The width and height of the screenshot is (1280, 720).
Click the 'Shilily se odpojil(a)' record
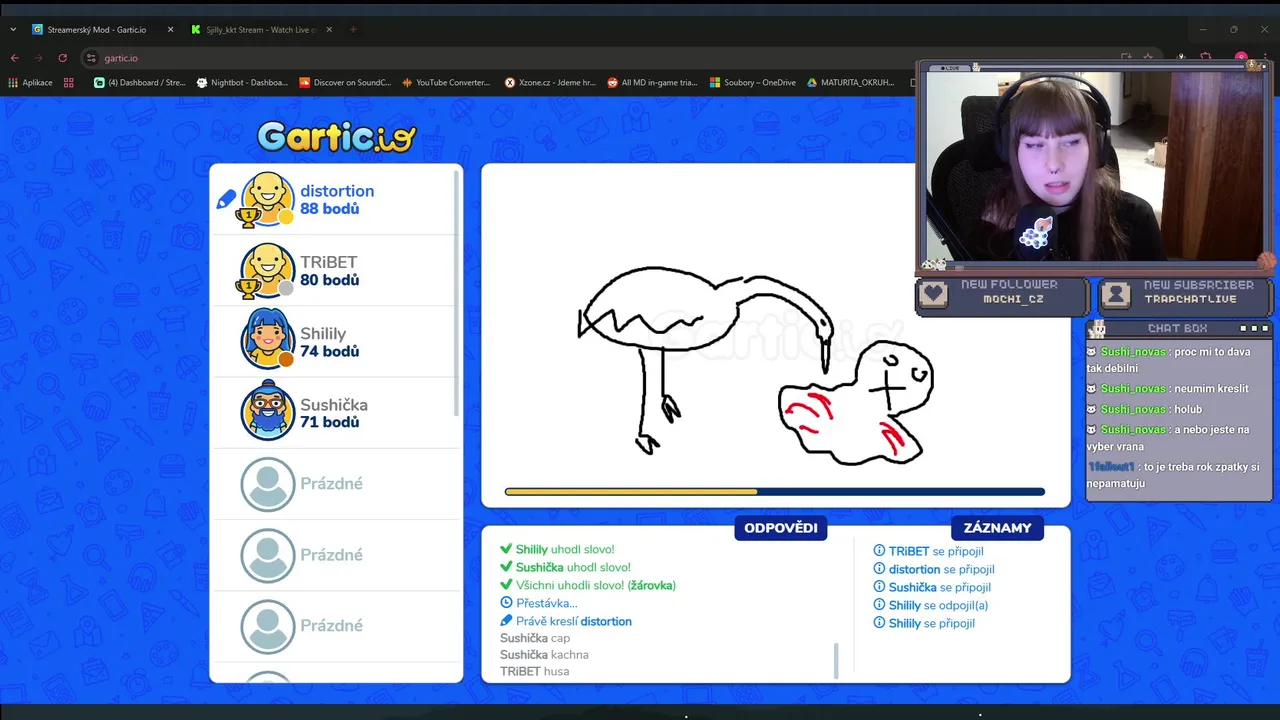pos(938,605)
